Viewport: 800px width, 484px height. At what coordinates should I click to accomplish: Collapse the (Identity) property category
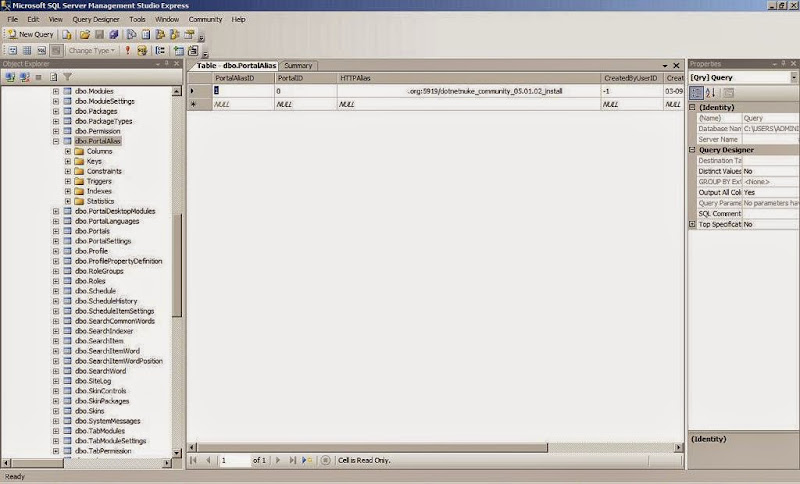tap(692, 107)
